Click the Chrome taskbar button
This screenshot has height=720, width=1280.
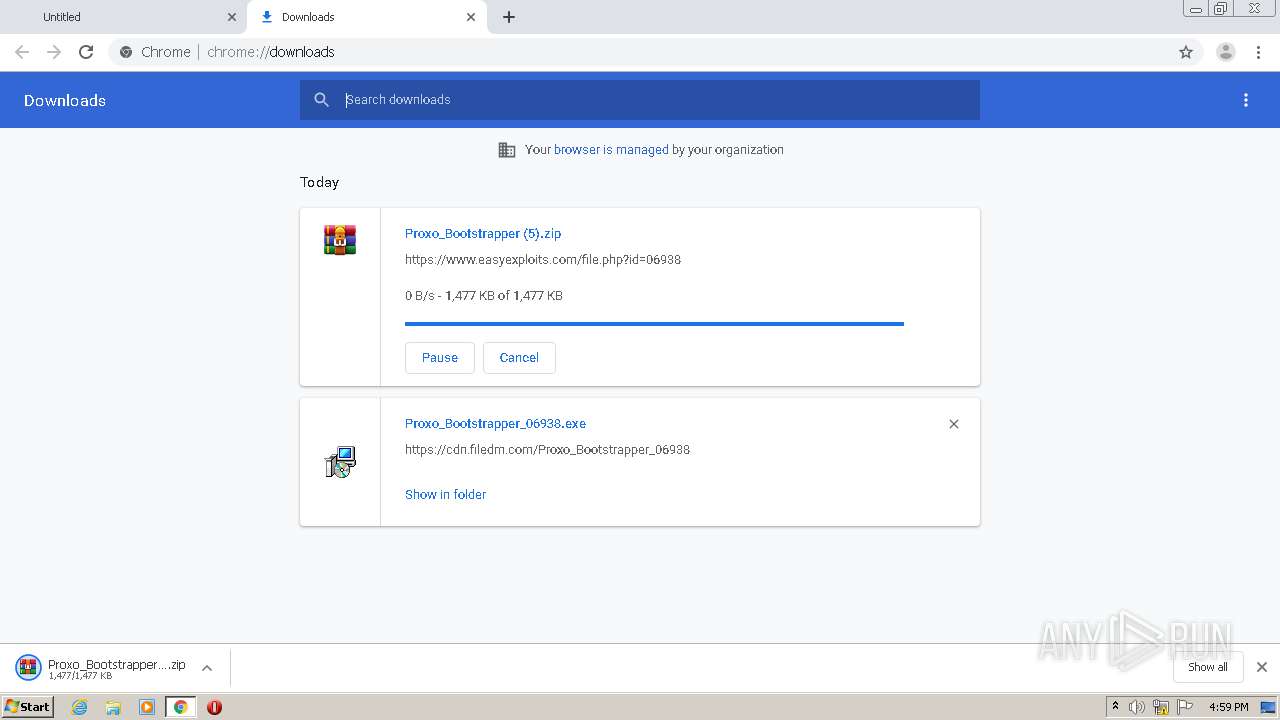[180, 707]
